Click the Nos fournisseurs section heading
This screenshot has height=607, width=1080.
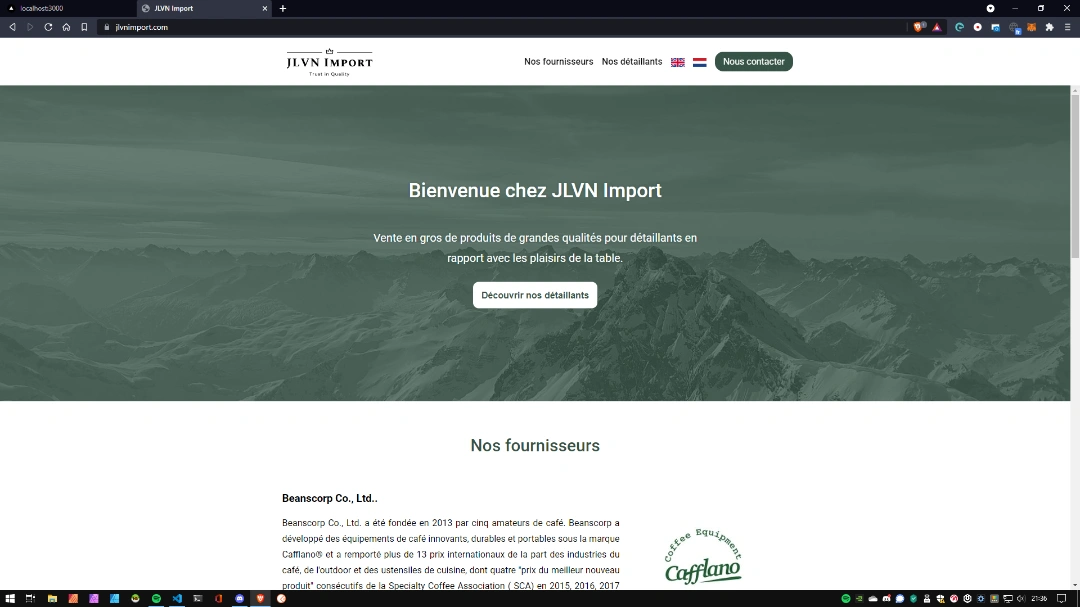535,445
